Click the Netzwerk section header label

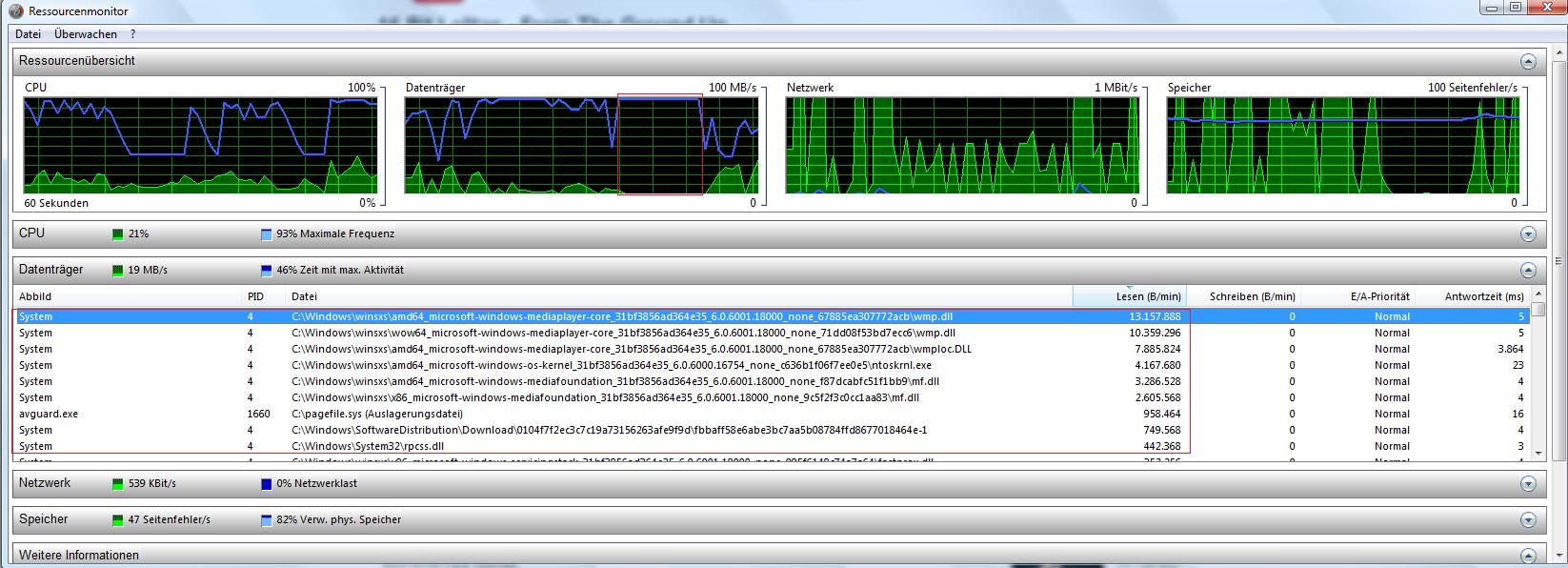tap(45, 483)
